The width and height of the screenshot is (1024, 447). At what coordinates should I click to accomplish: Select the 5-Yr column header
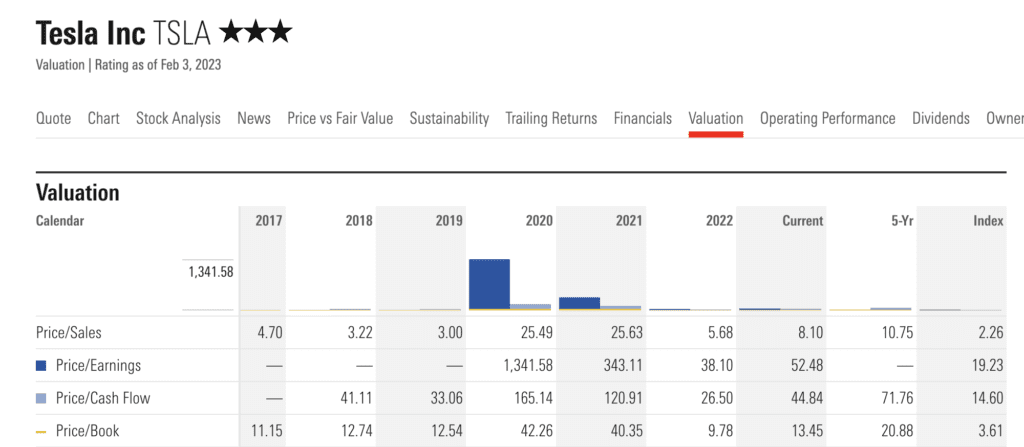click(x=902, y=221)
